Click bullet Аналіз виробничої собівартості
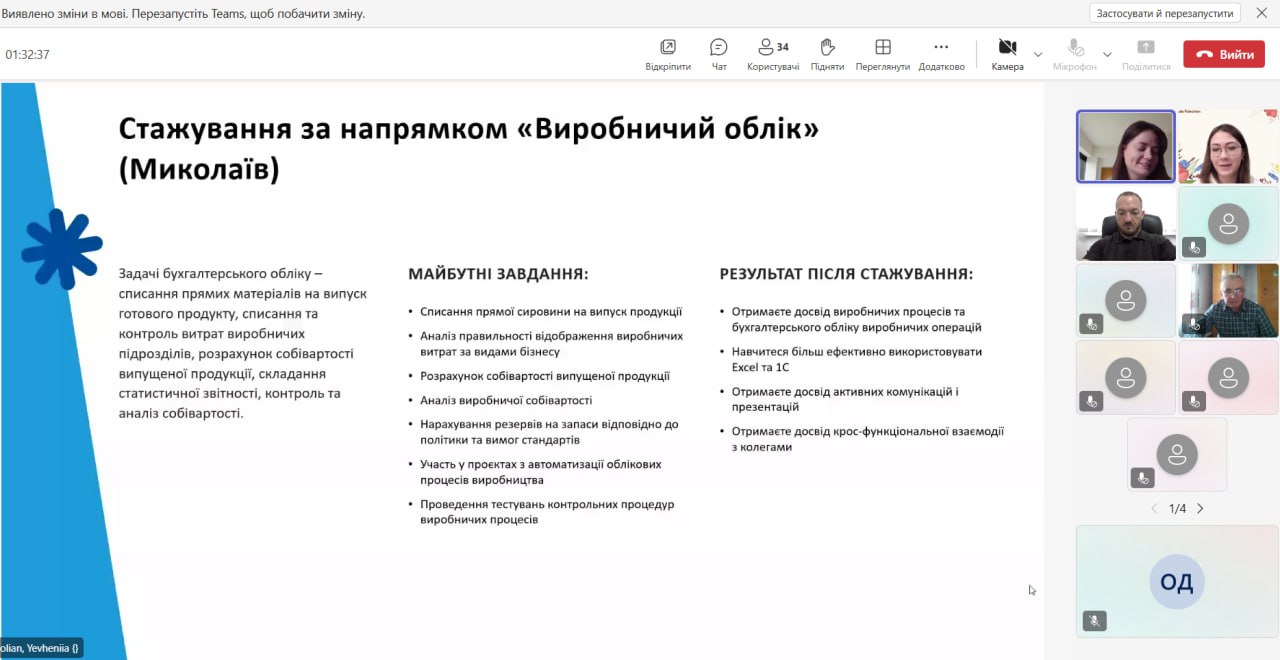Image resolution: width=1280 pixels, height=660 pixels. (x=506, y=400)
